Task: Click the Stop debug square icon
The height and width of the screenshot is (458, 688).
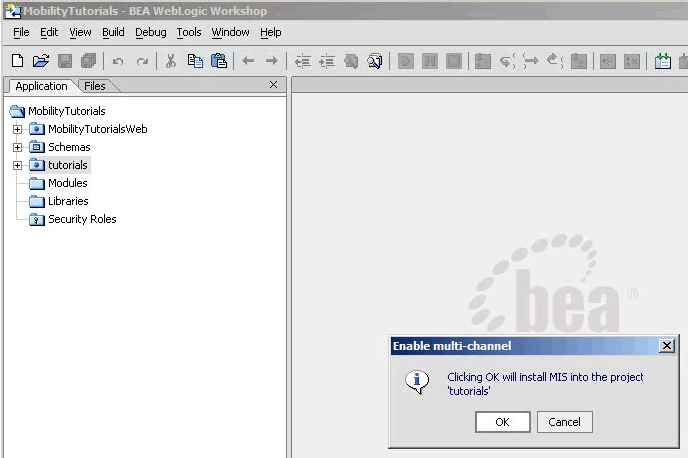Action: point(454,61)
